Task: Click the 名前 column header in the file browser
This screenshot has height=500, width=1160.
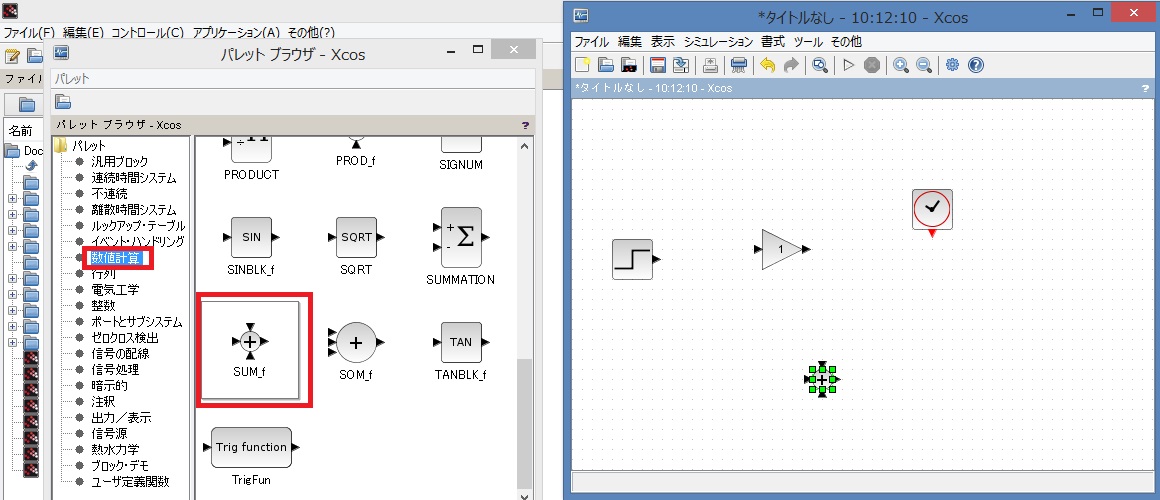Action: coord(21,131)
